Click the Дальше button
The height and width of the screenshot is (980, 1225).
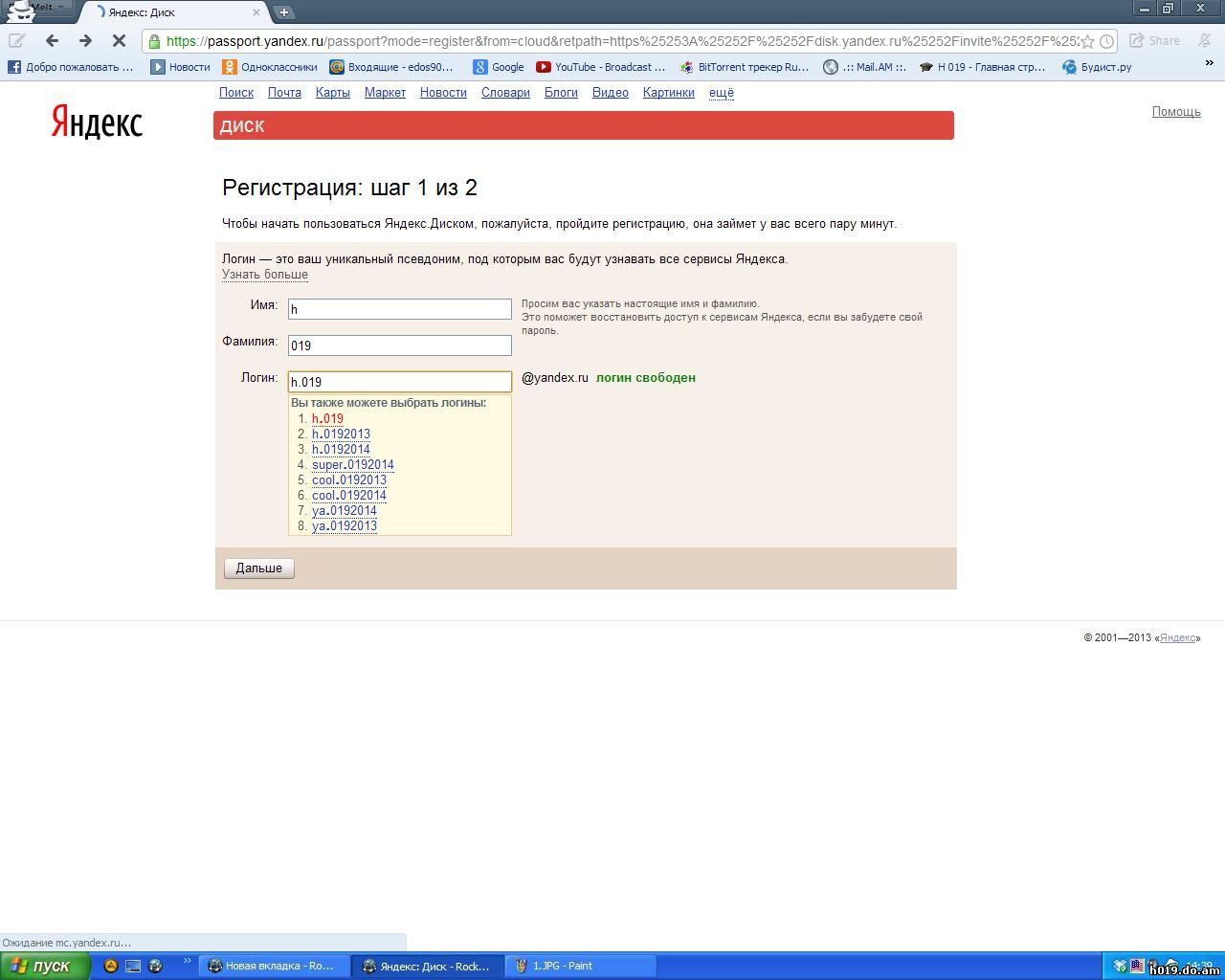259,568
